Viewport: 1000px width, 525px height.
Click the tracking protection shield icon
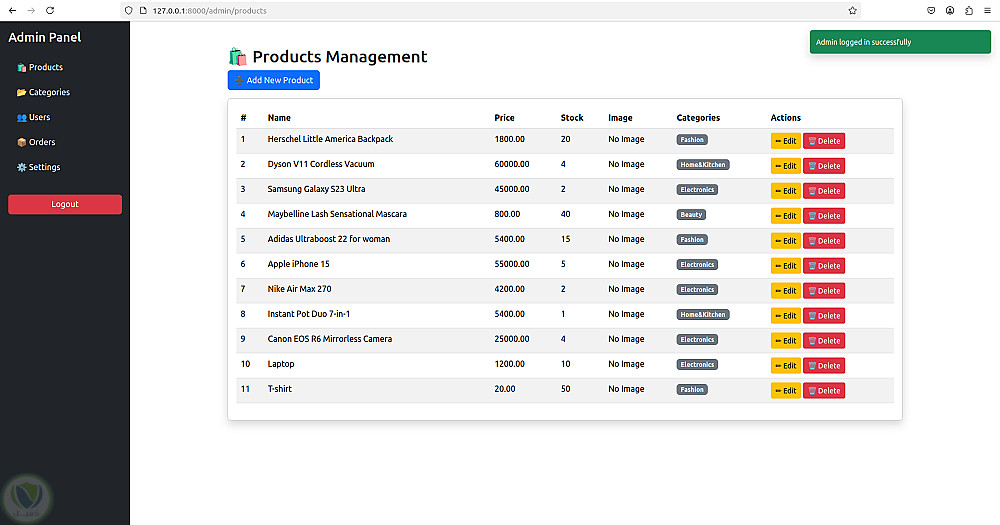(128, 10)
